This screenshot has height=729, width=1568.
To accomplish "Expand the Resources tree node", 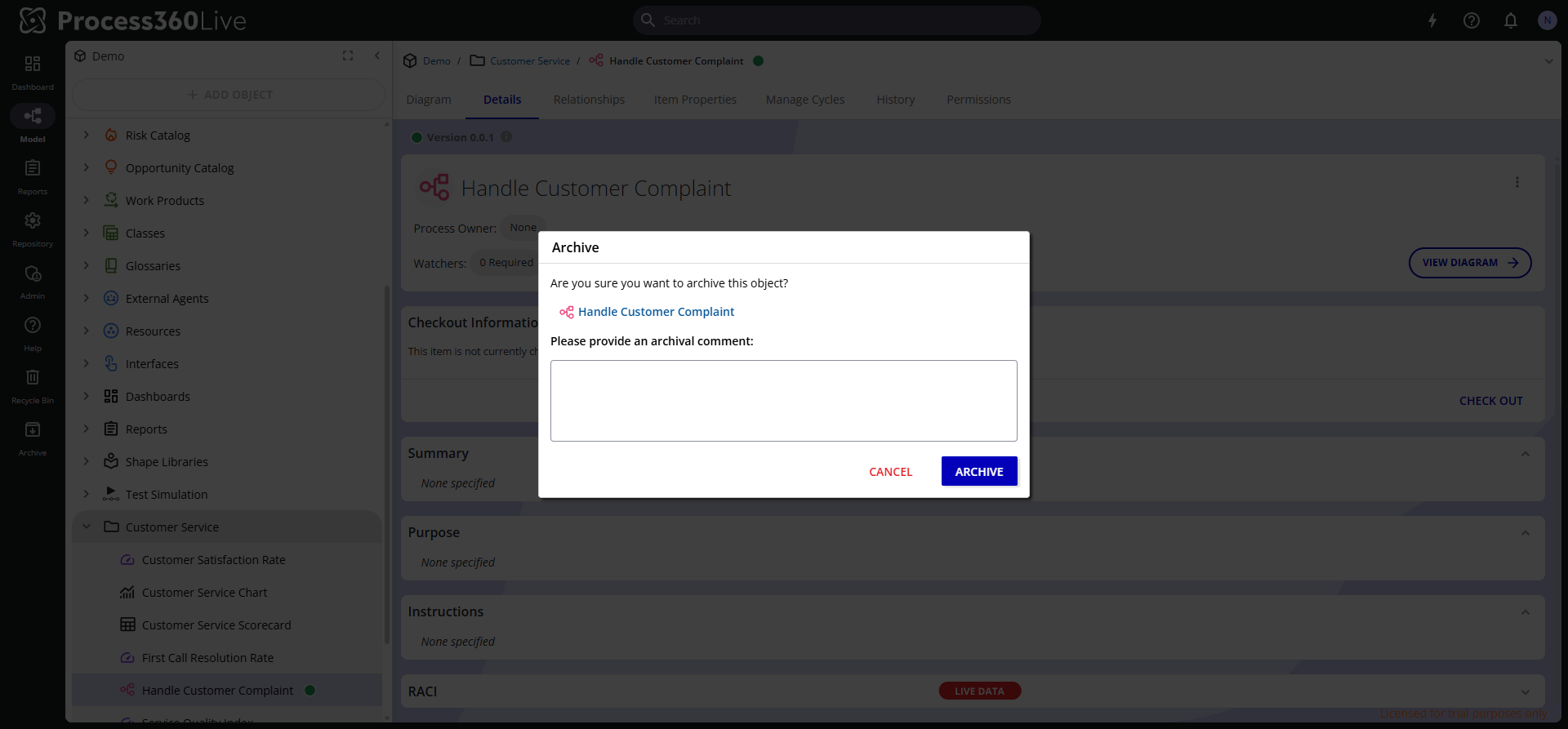I will [x=87, y=331].
